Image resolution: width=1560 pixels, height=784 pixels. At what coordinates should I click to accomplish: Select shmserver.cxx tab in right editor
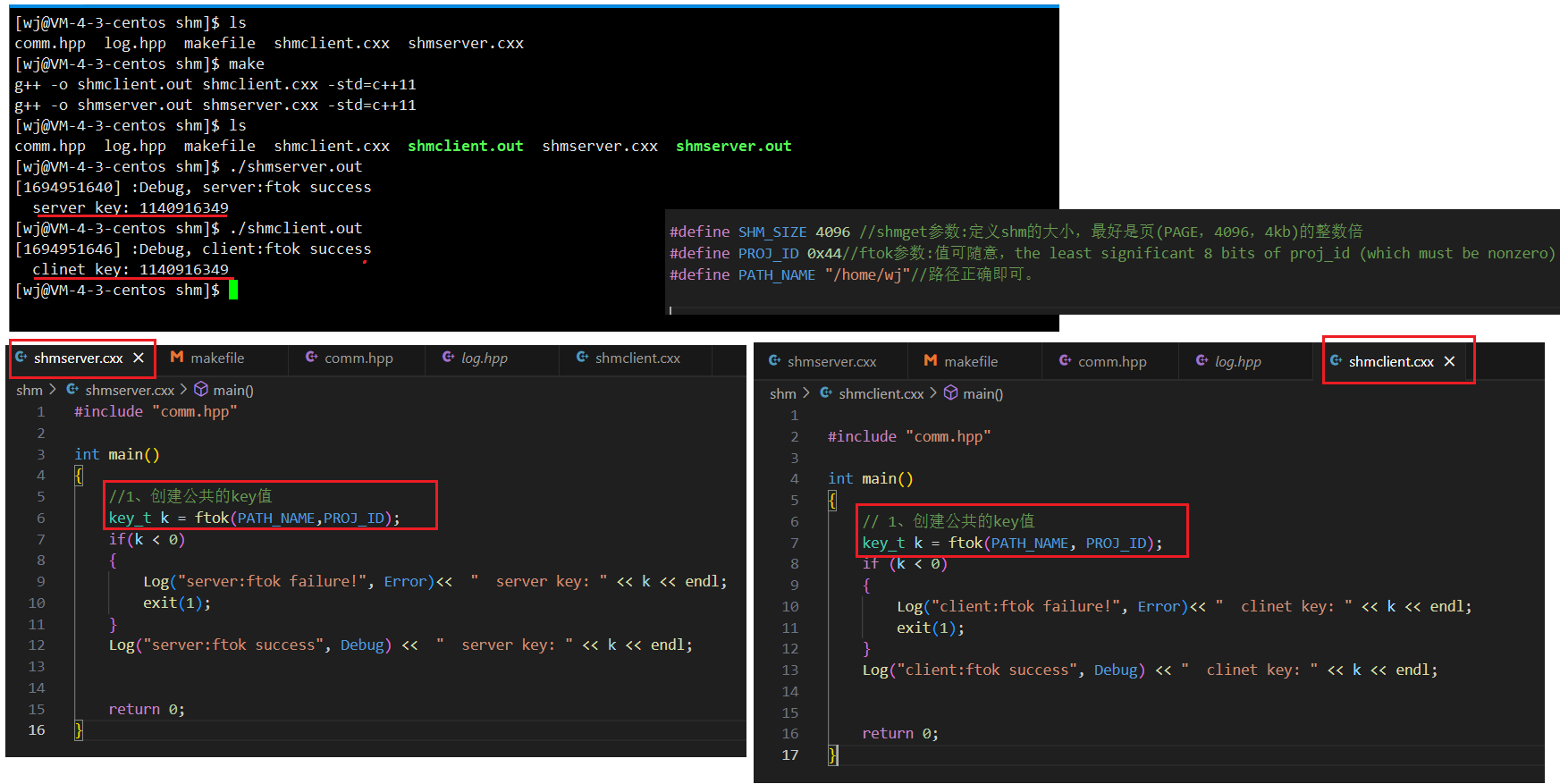pyautogui.click(x=831, y=361)
